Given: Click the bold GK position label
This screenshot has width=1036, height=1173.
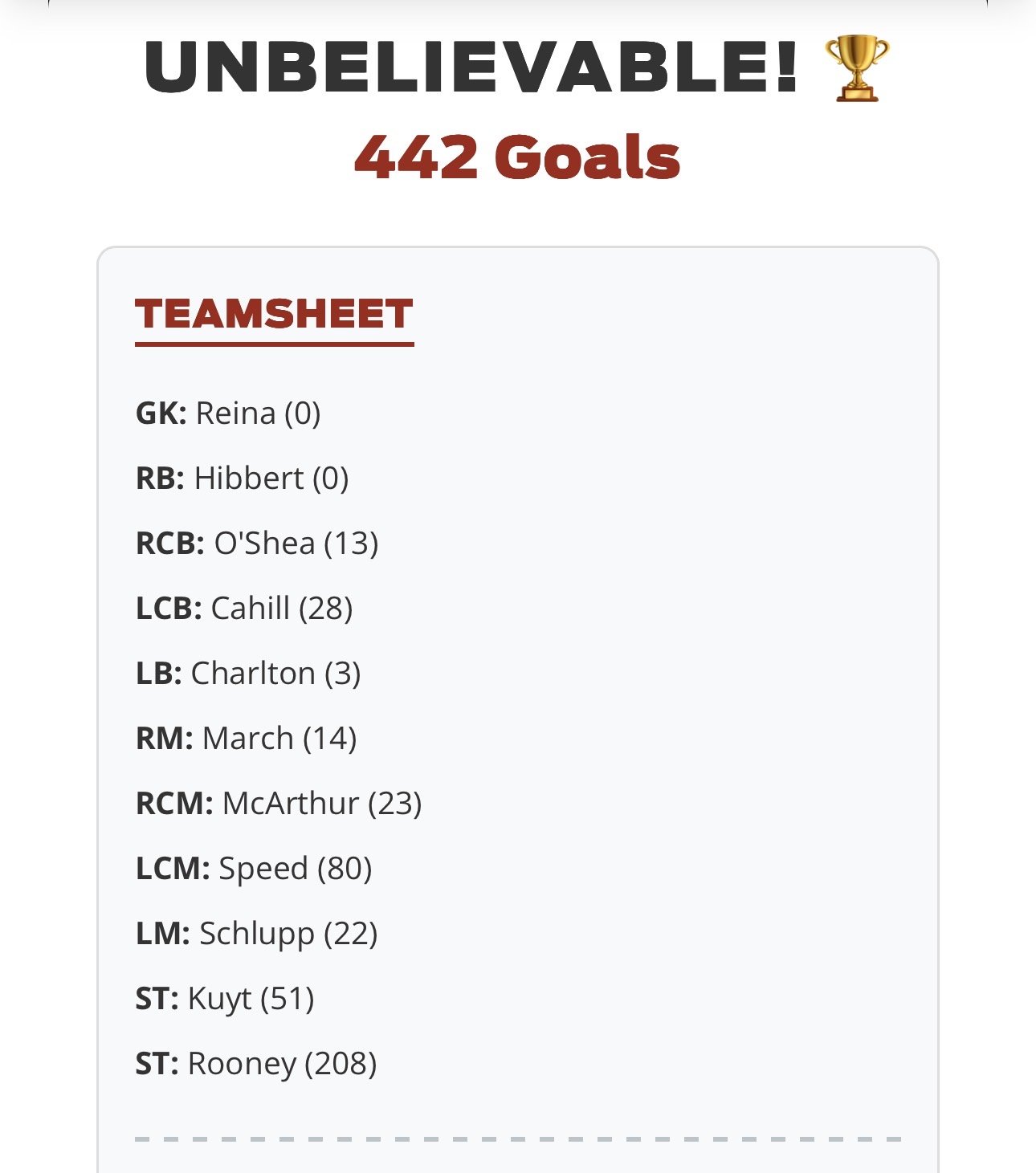Looking at the screenshot, I should click(161, 413).
